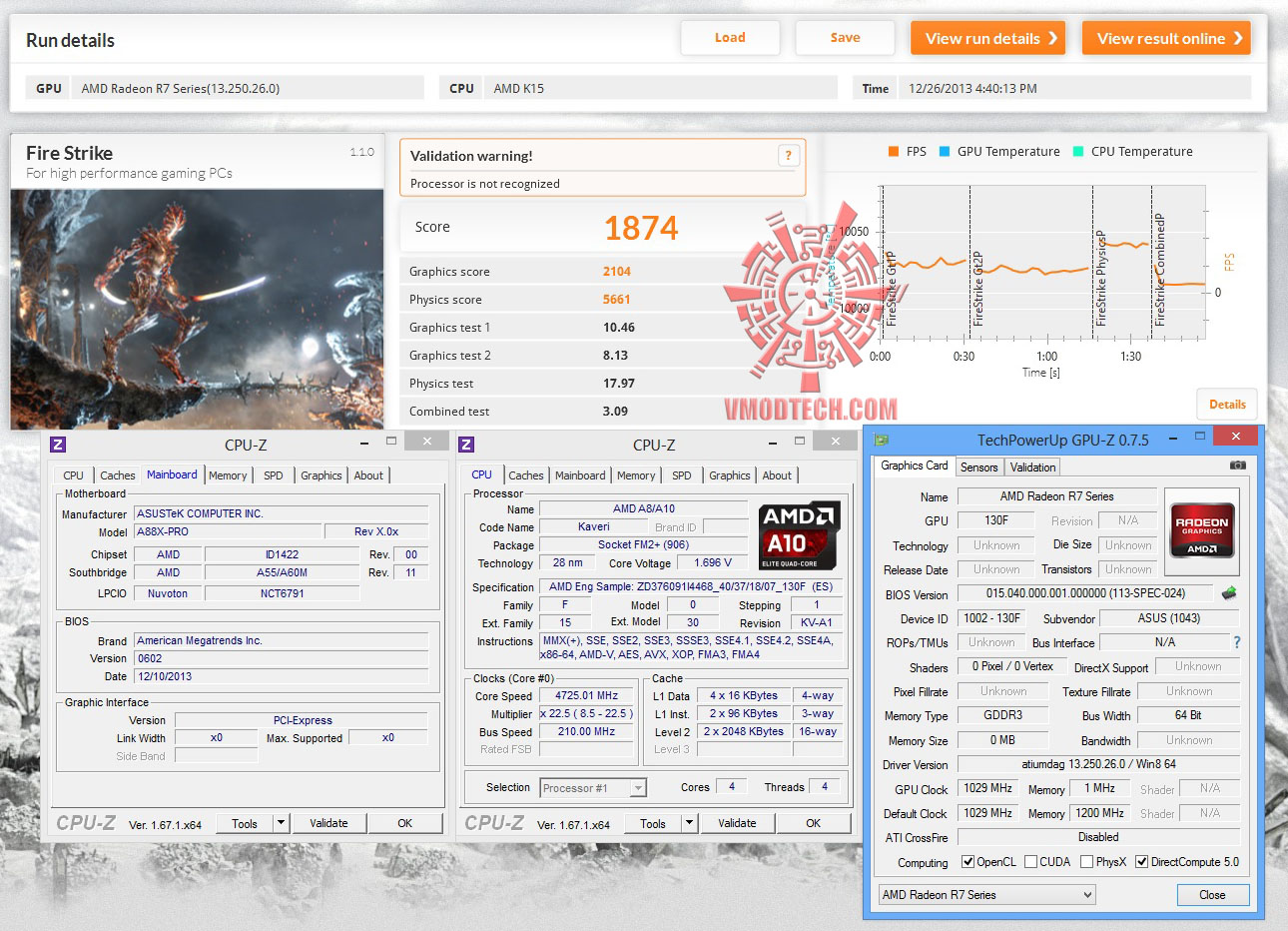1288x931 pixels.
Task: Open the Caches tab in CPU-Z Processor window
Action: (526, 475)
